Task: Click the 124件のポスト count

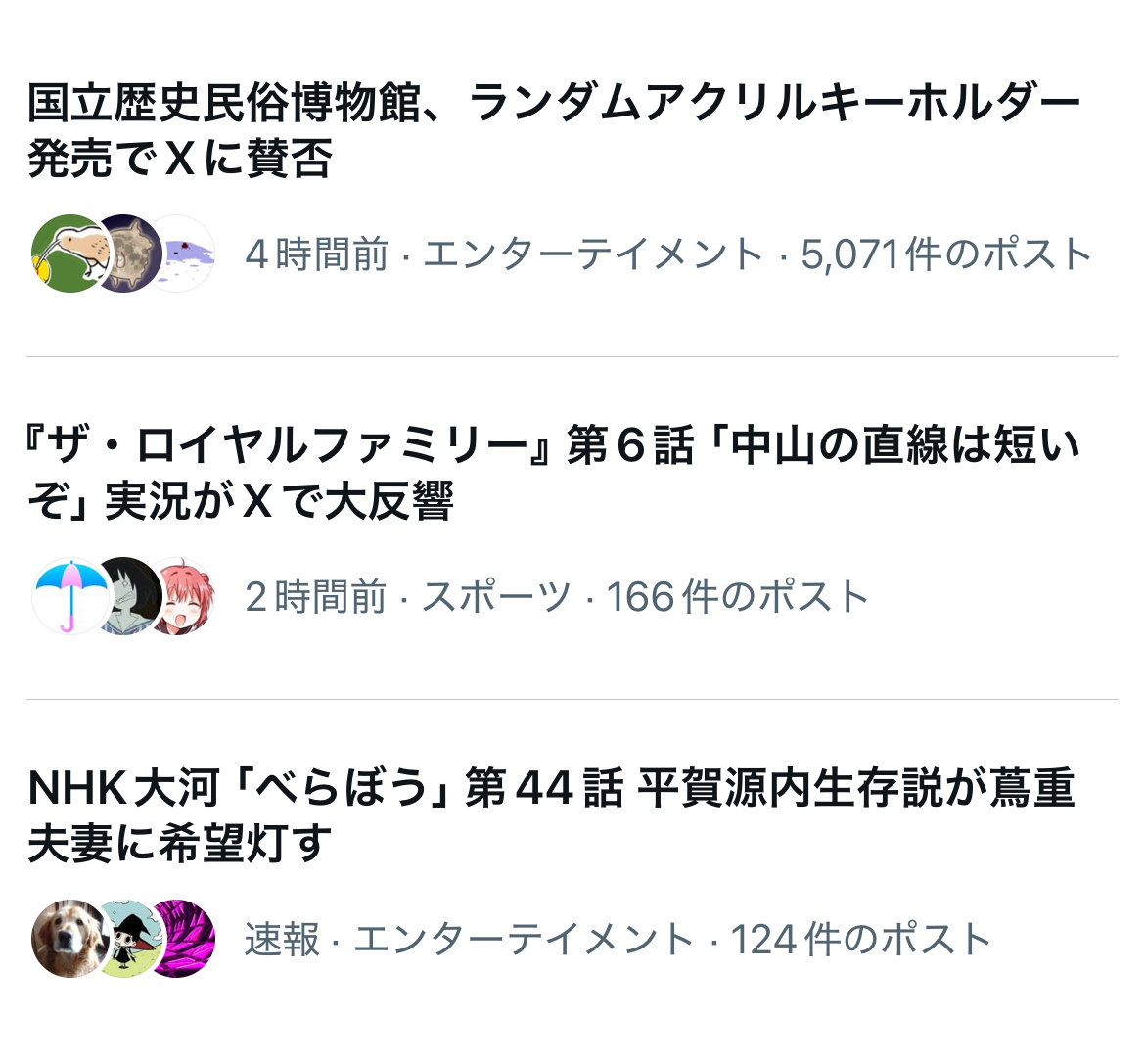Action: [x=861, y=939]
